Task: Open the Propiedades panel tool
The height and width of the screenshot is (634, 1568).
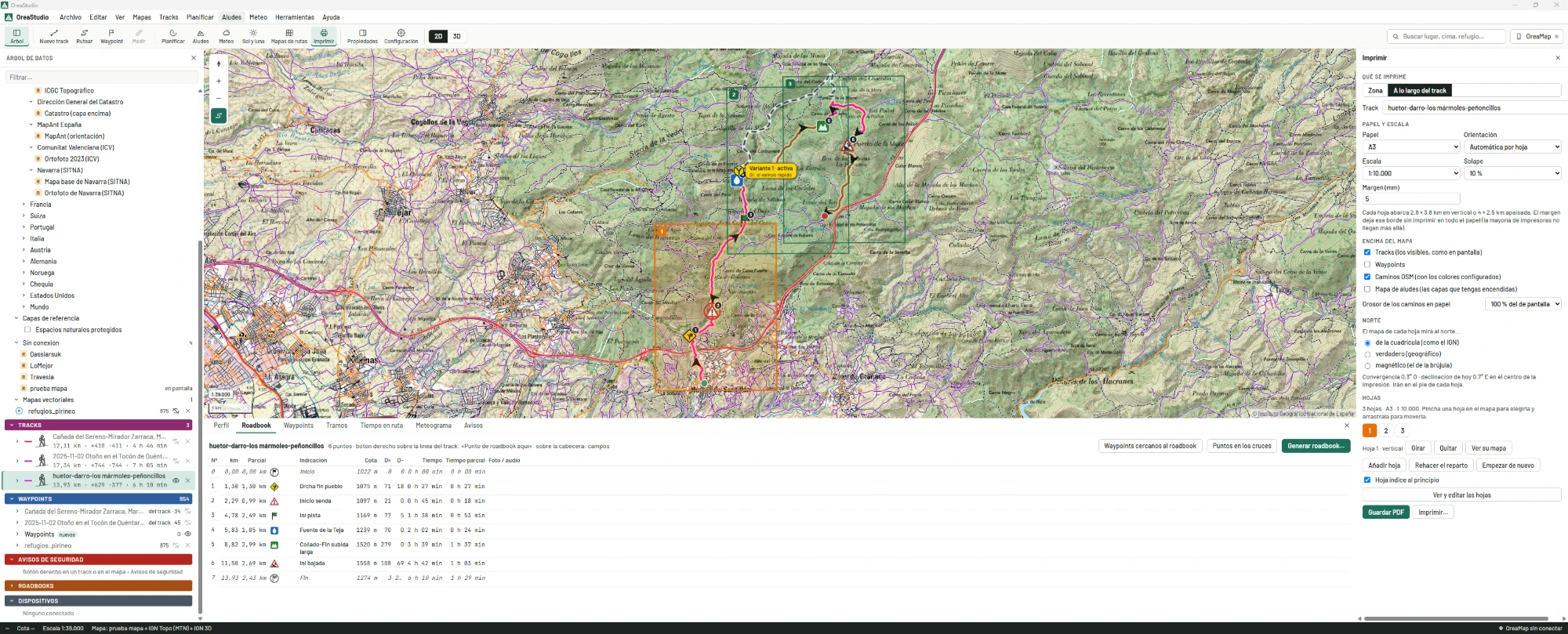Action: point(362,36)
